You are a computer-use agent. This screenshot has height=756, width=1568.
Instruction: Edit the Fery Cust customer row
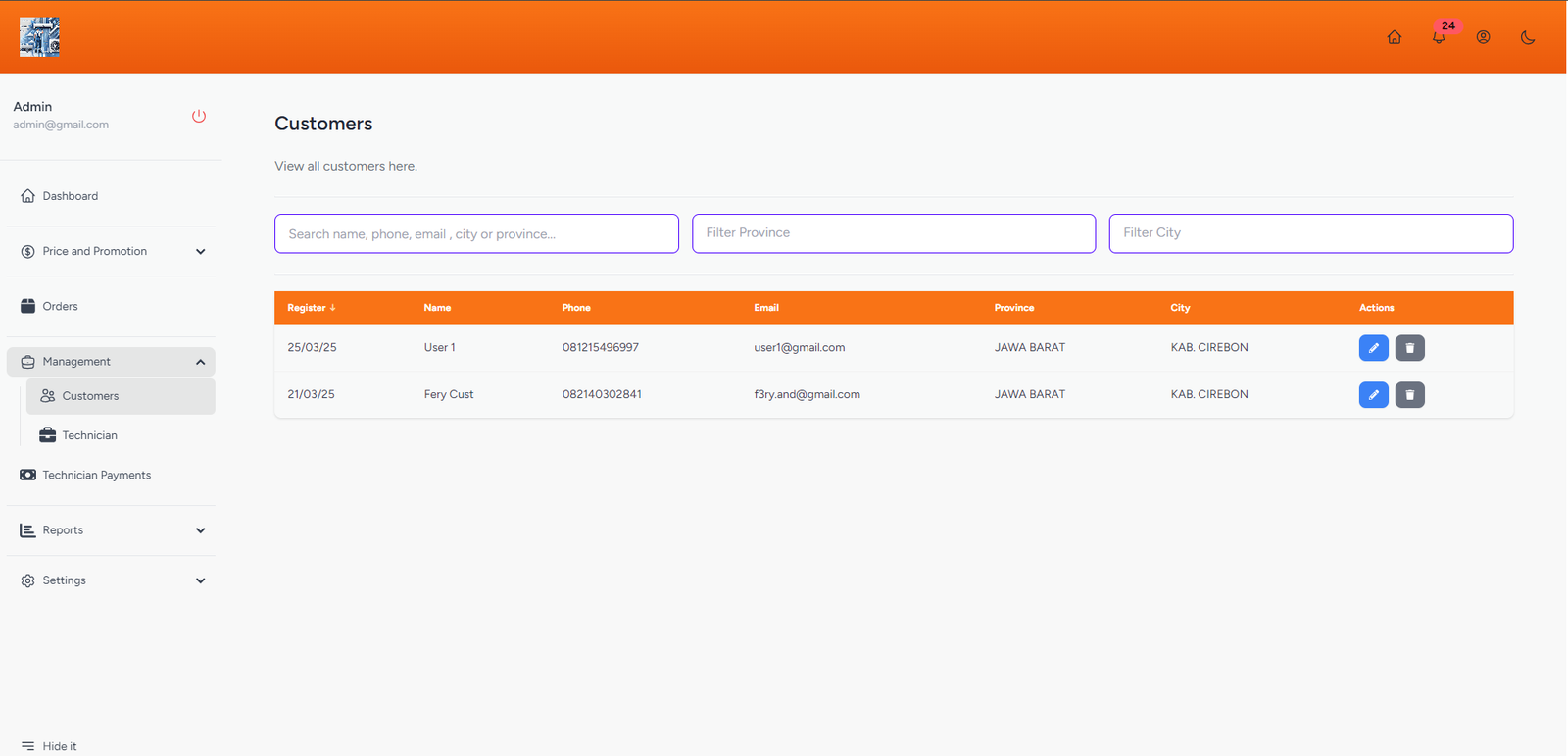pos(1373,395)
